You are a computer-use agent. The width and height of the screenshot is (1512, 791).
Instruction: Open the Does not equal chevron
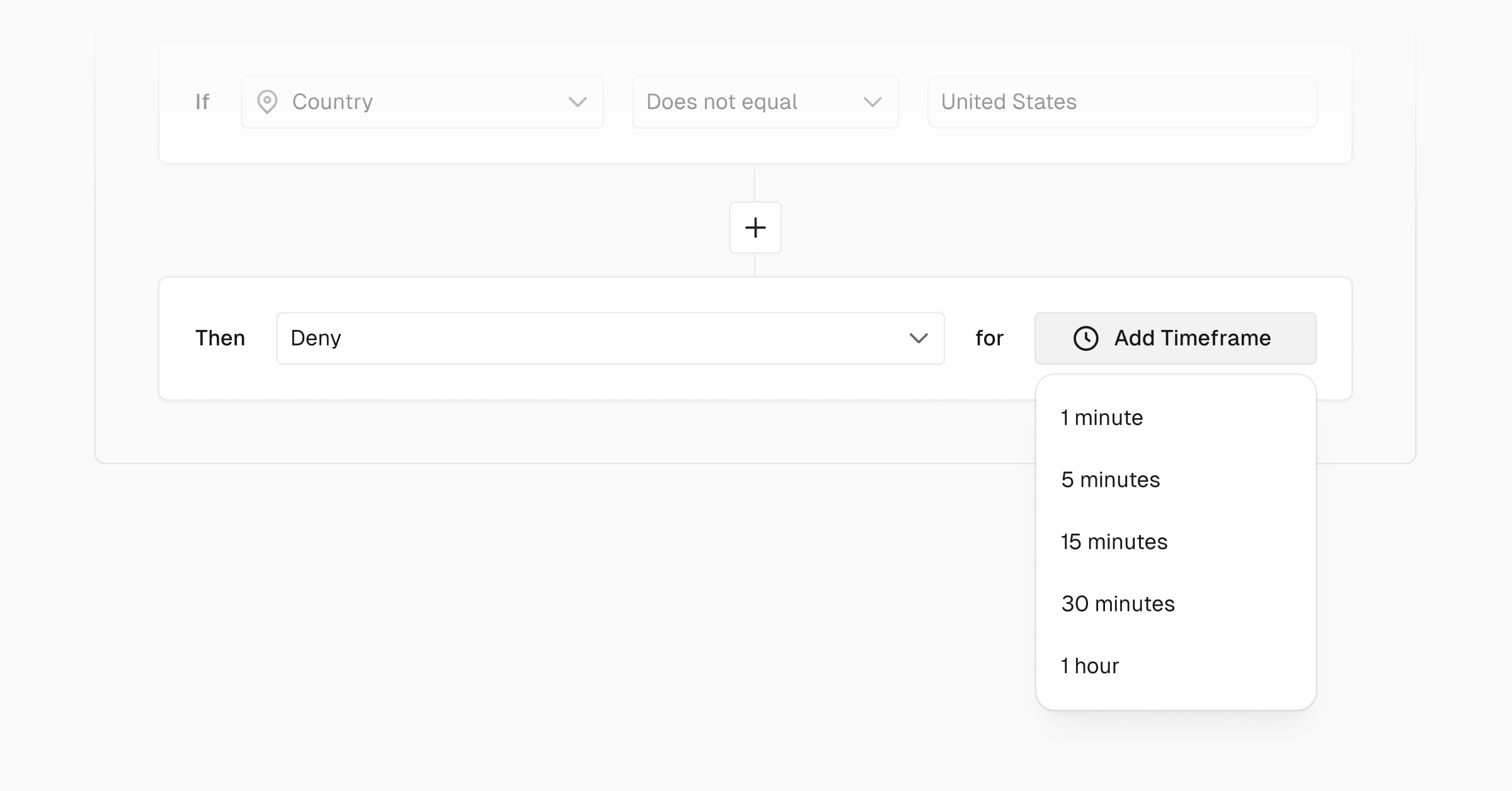pos(872,102)
